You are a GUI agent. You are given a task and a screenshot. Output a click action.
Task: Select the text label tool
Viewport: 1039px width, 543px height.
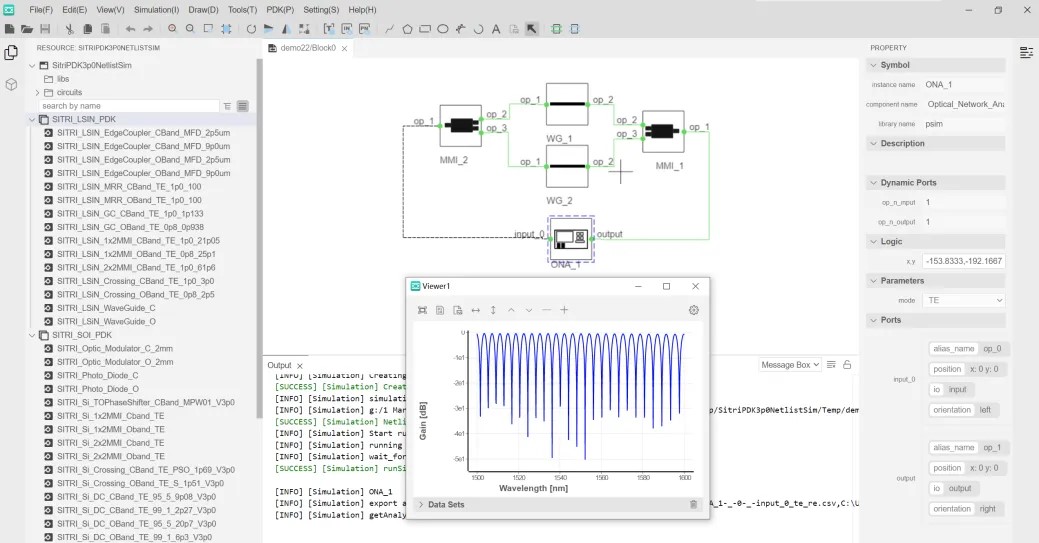pos(496,29)
